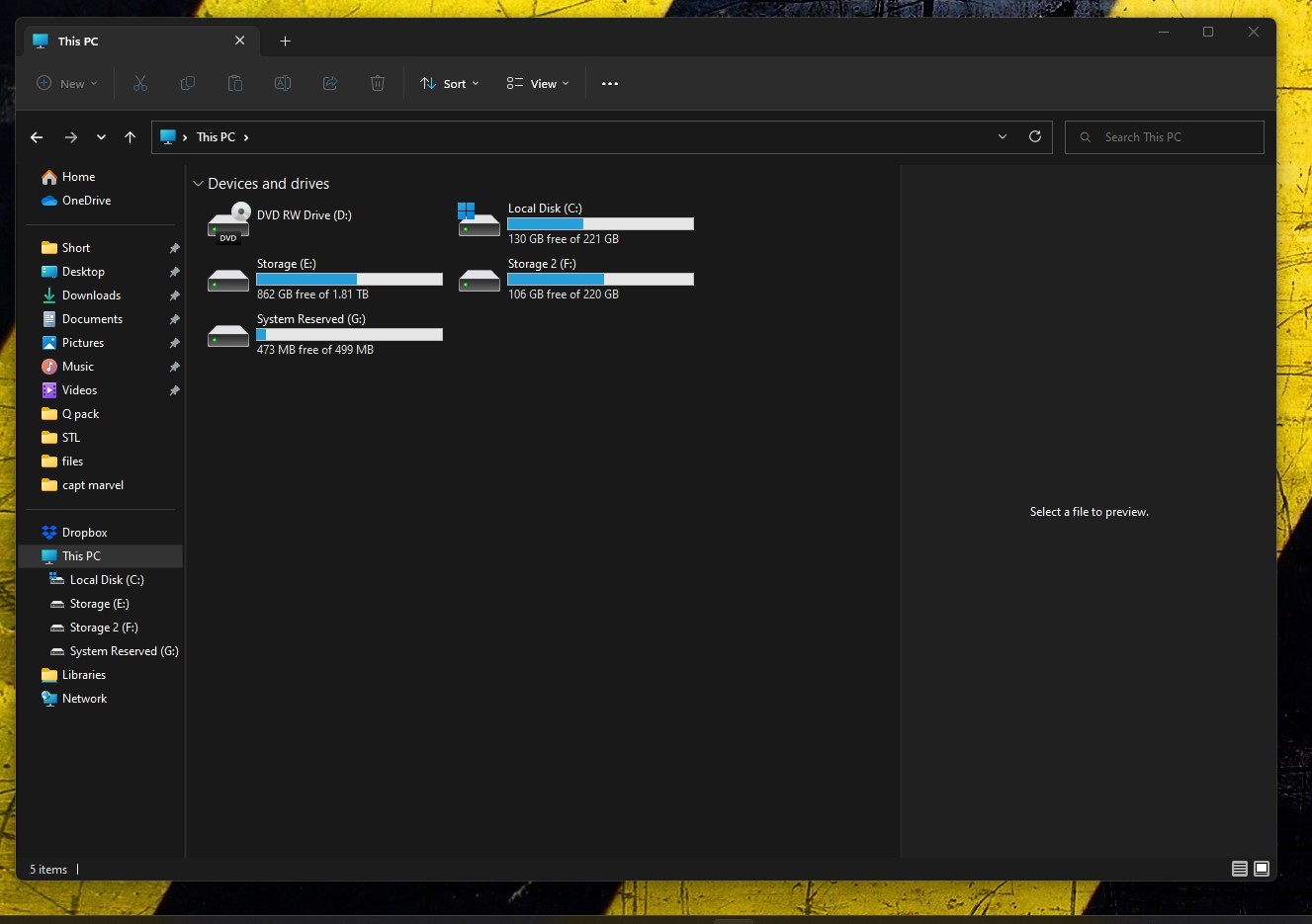Image resolution: width=1312 pixels, height=924 pixels.
Task: Collapse the Devices and drives group
Action: [x=198, y=184]
